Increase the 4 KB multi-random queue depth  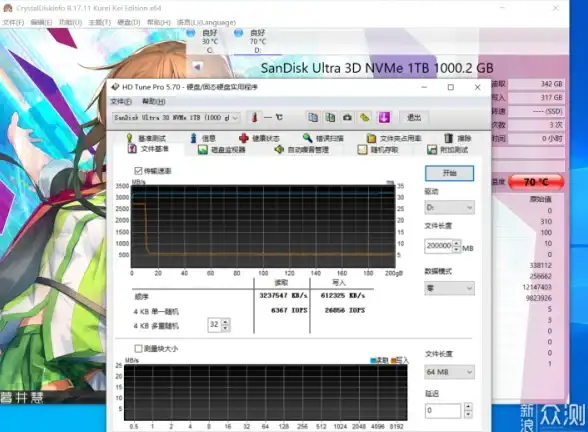(x=225, y=322)
